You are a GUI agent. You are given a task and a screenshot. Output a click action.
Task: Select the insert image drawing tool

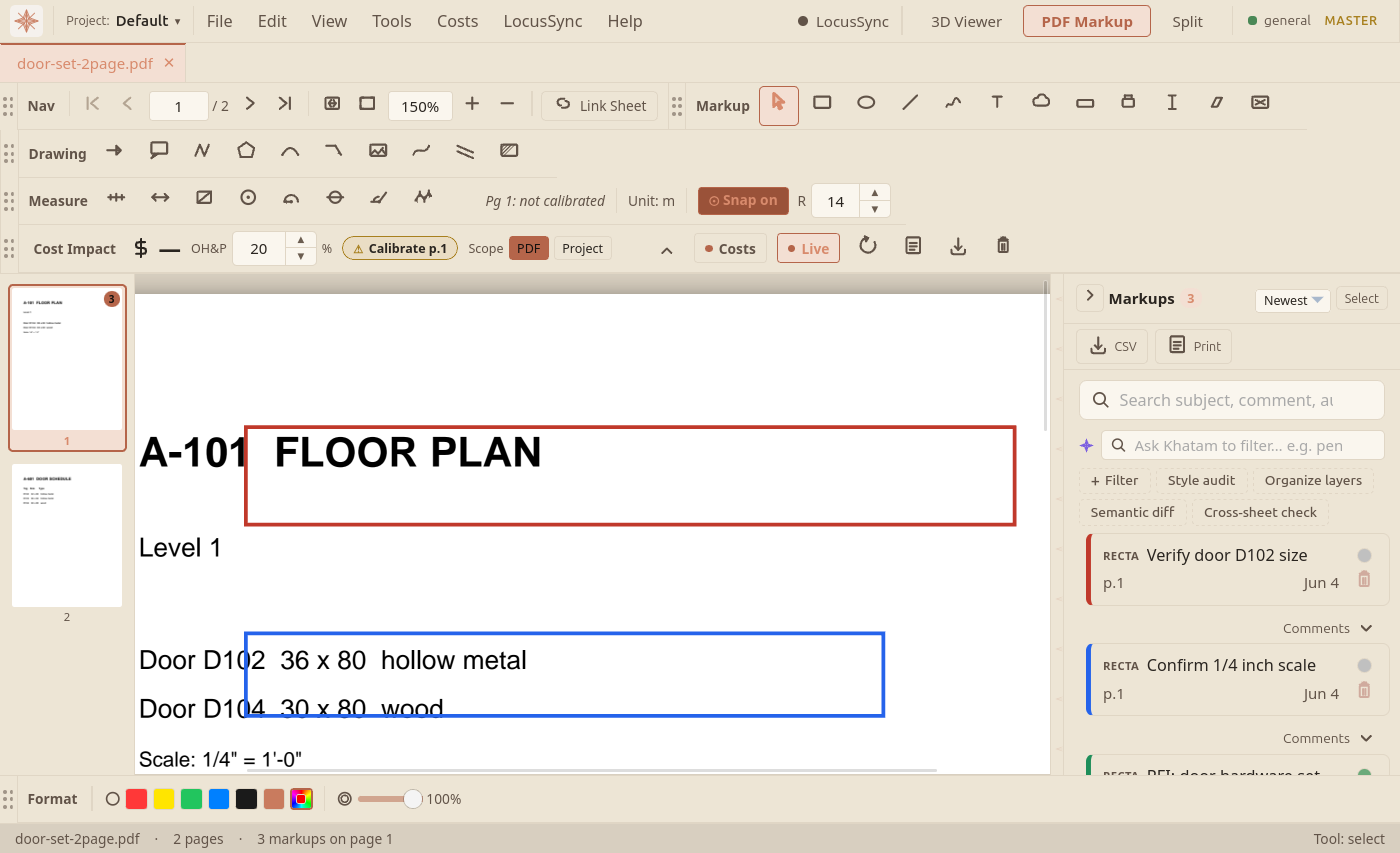pos(378,151)
